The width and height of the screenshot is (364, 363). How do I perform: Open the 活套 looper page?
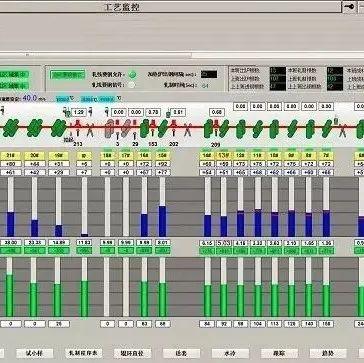coord(181,353)
